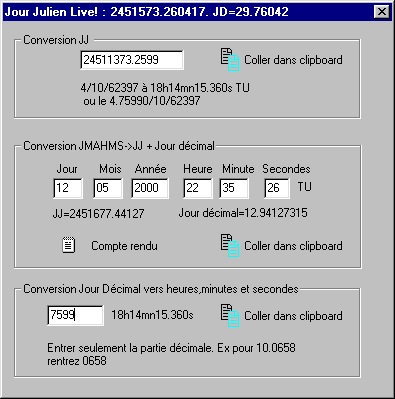Click 'Coller dans clipboard' in Conversion JJ group
This screenshot has height=399, width=395.
(293, 60)
